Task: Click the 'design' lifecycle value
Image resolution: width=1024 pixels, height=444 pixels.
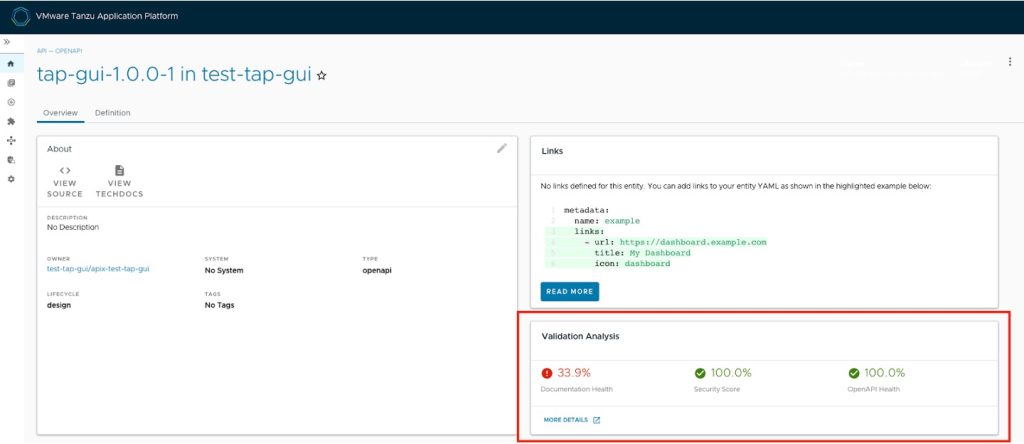Action: click(59, 305)
